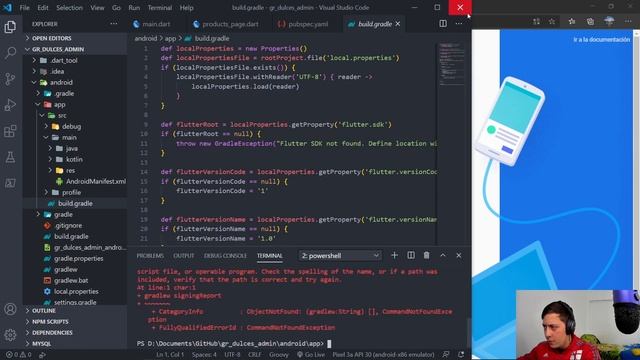Open Run and Debug view

pos(10,105)
